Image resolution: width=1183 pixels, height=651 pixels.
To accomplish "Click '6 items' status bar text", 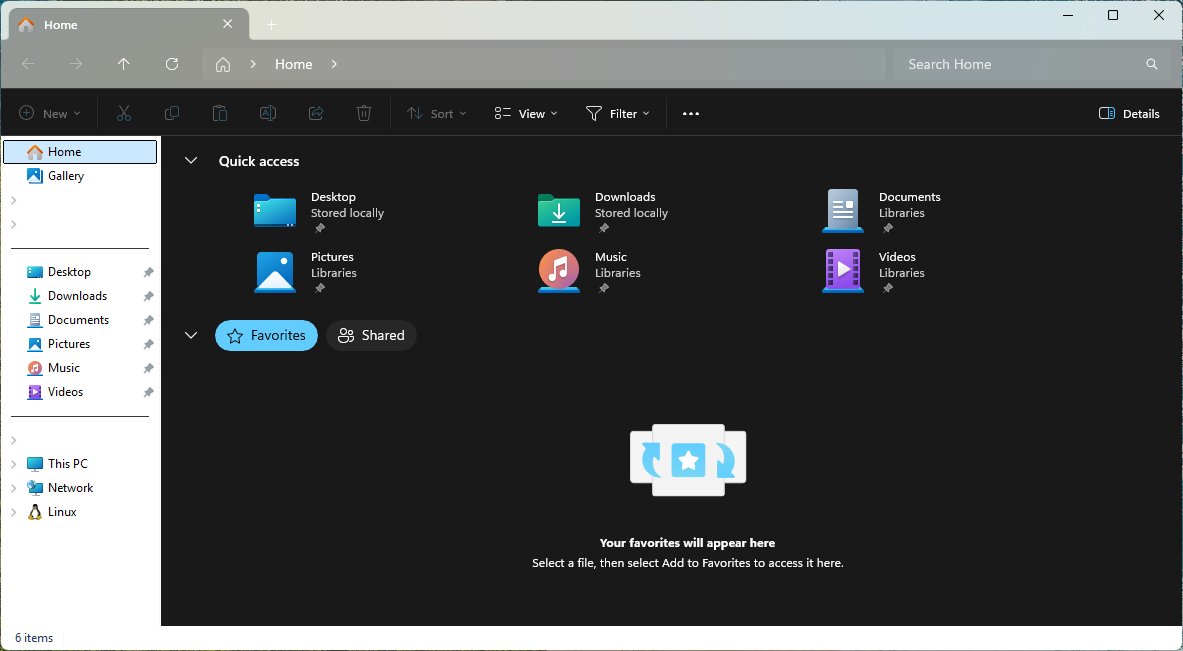I will (34, 638).
